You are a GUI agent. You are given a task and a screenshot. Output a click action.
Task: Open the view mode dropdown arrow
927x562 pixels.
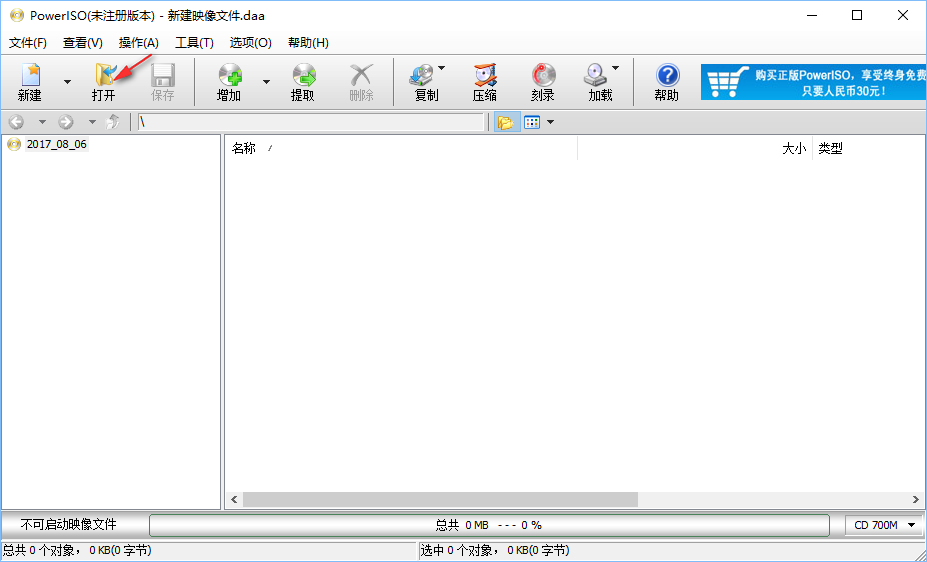550,122
